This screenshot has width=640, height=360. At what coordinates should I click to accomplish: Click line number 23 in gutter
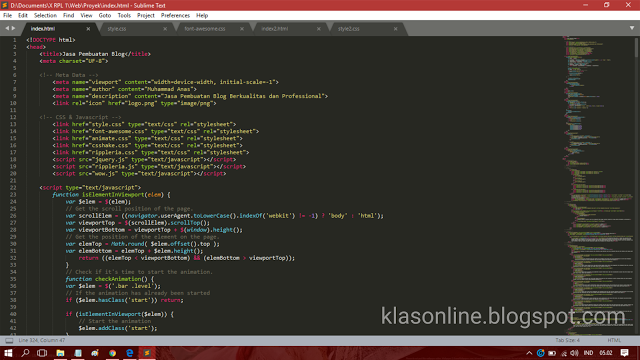click(x=13, y=195)
